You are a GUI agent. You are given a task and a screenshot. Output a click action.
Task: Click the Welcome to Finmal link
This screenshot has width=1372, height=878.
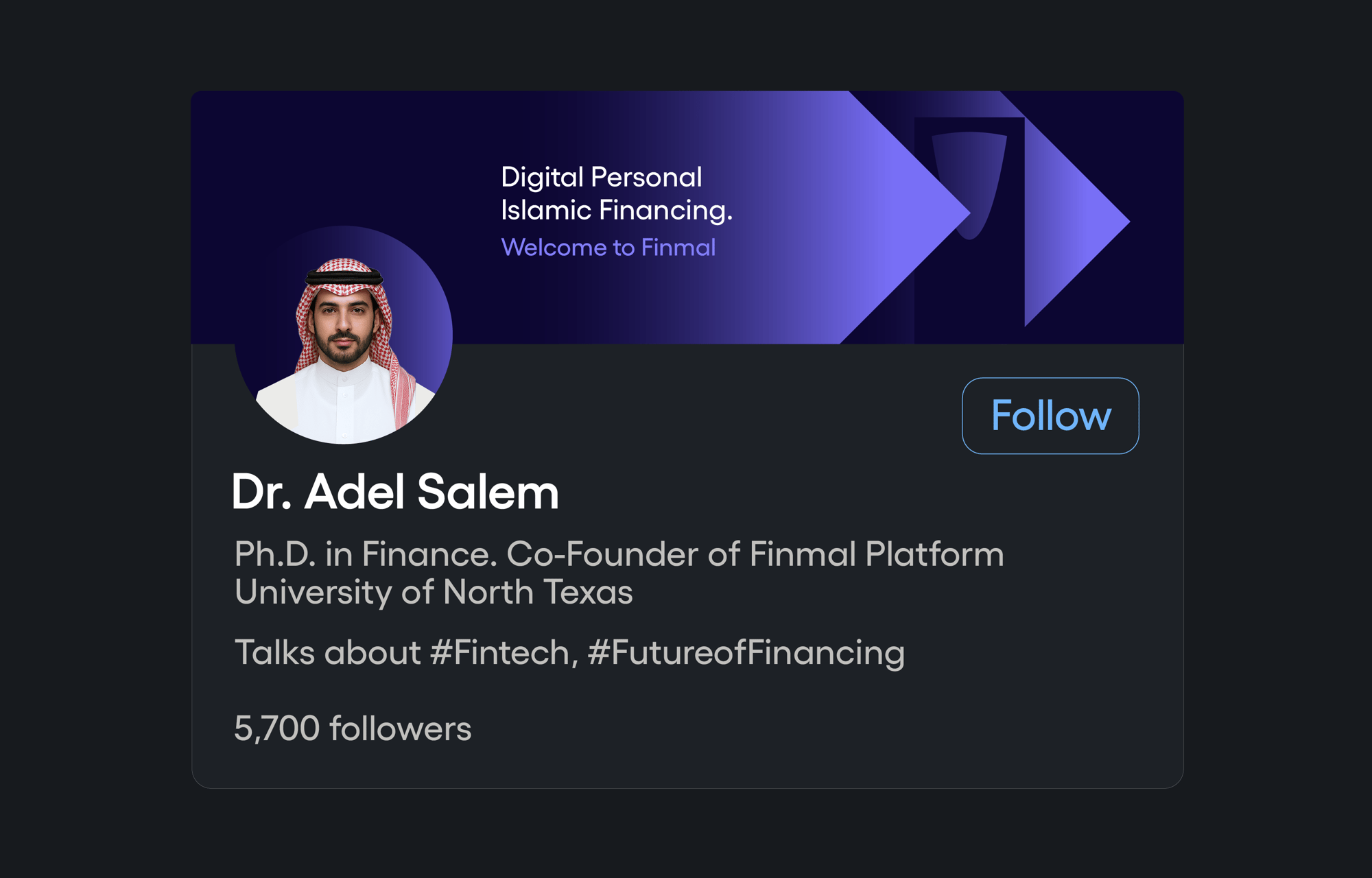(608, 246)
